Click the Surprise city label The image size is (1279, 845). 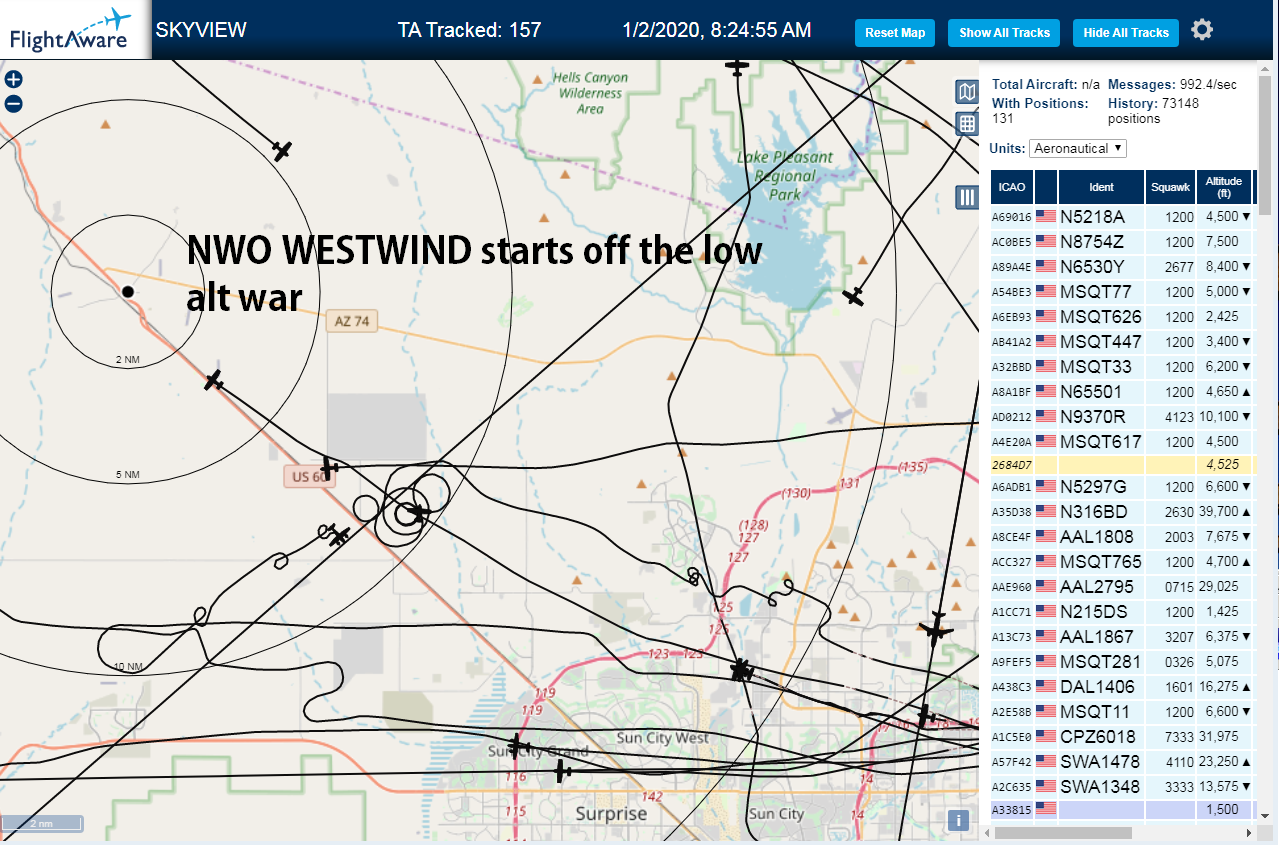[611, 813]
